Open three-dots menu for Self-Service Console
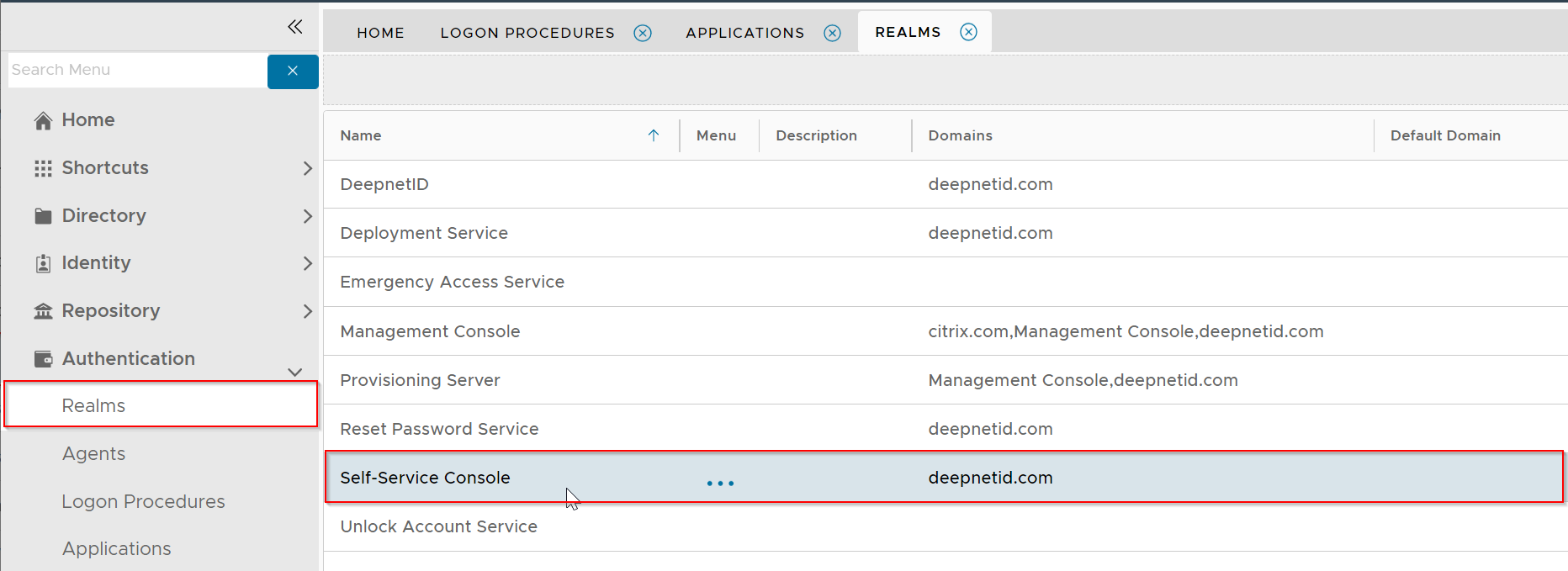 [x=720, y=483]
